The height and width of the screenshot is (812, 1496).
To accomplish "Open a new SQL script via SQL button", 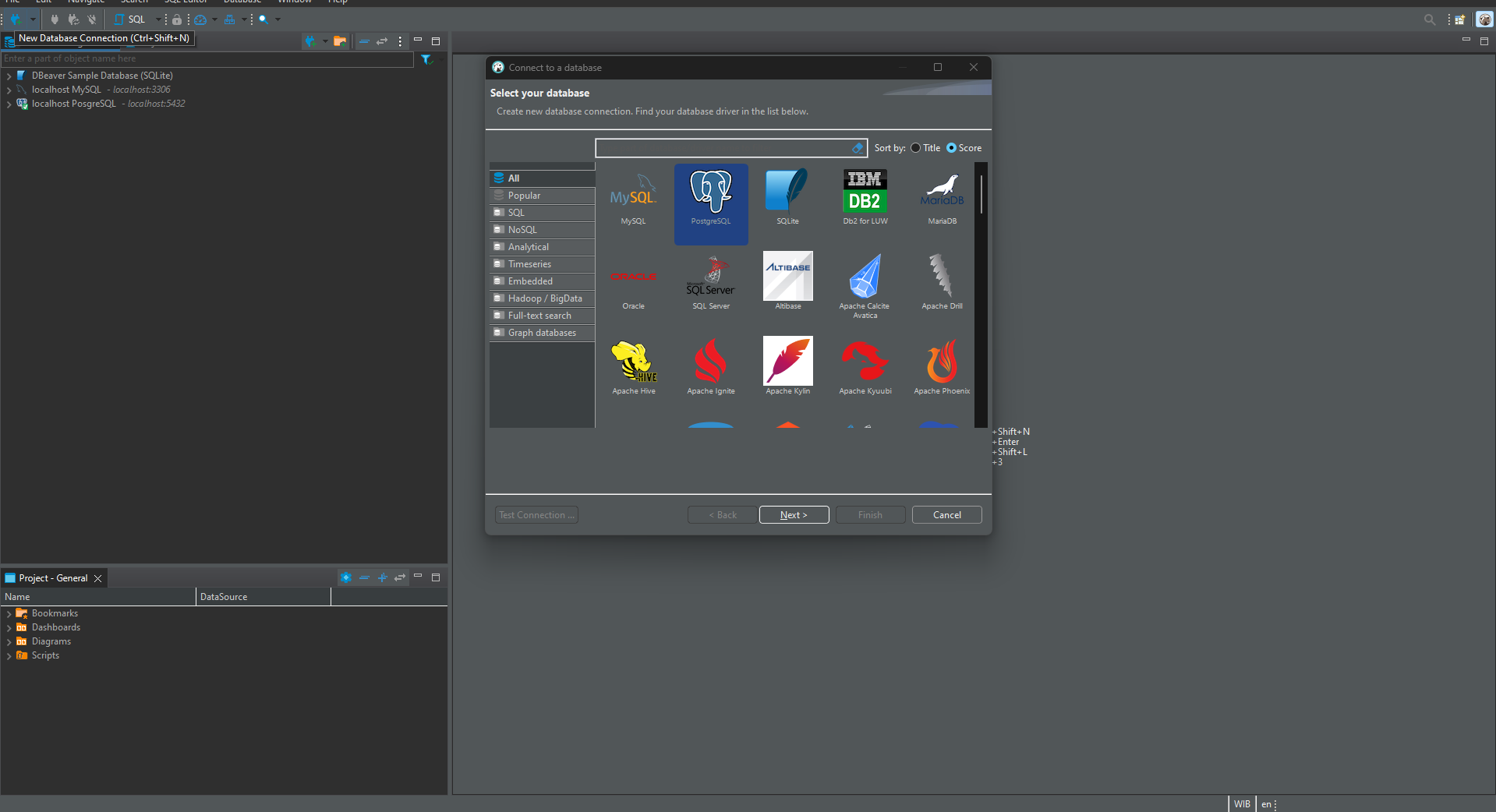I will [x=130, y=19].
